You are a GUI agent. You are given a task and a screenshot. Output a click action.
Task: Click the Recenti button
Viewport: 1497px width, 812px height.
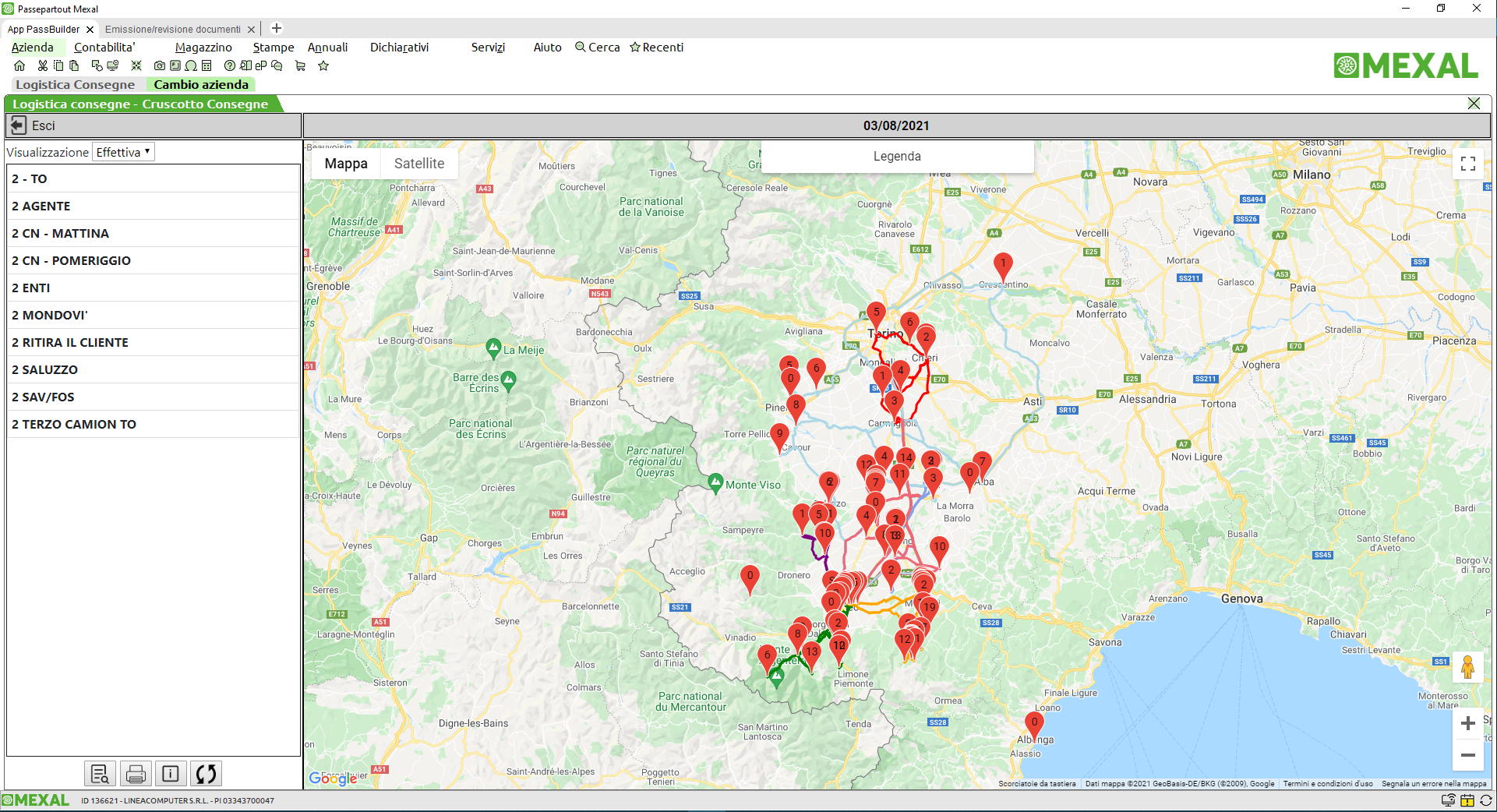click(x=656, y=48)
